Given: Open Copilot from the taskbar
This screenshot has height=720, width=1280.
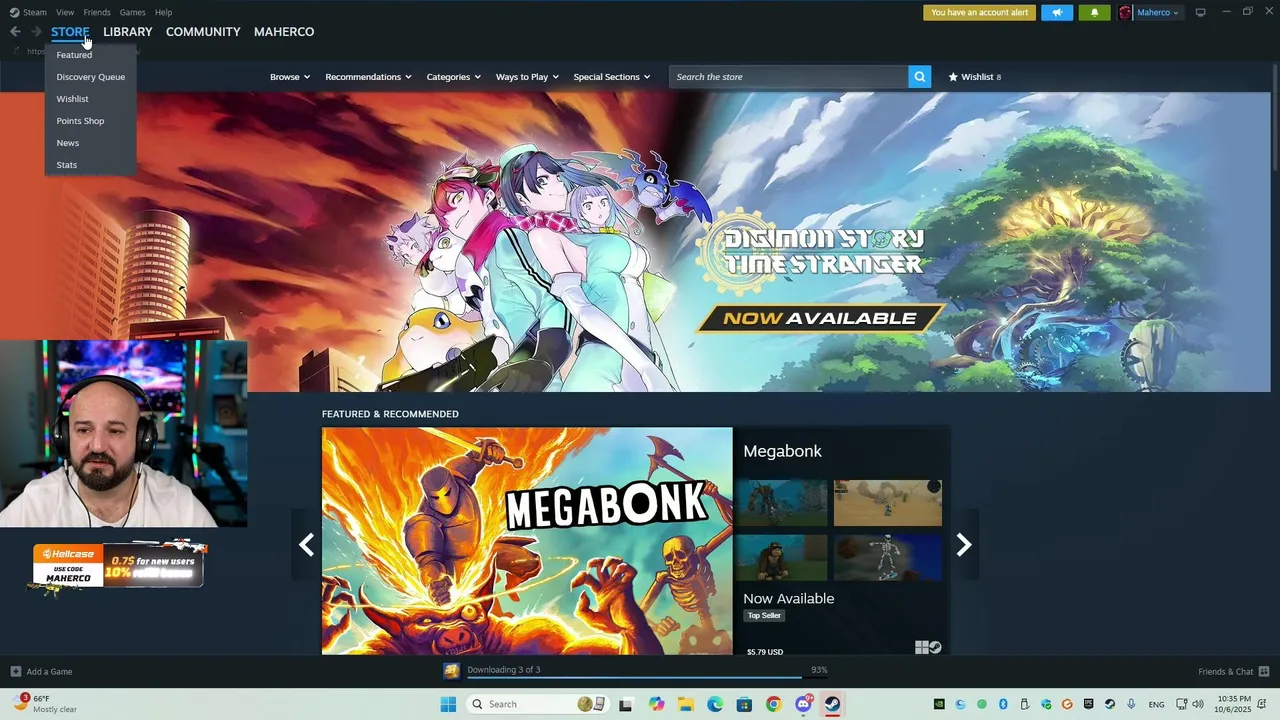Looking at the screenshot, I should [x=656, y=704].
